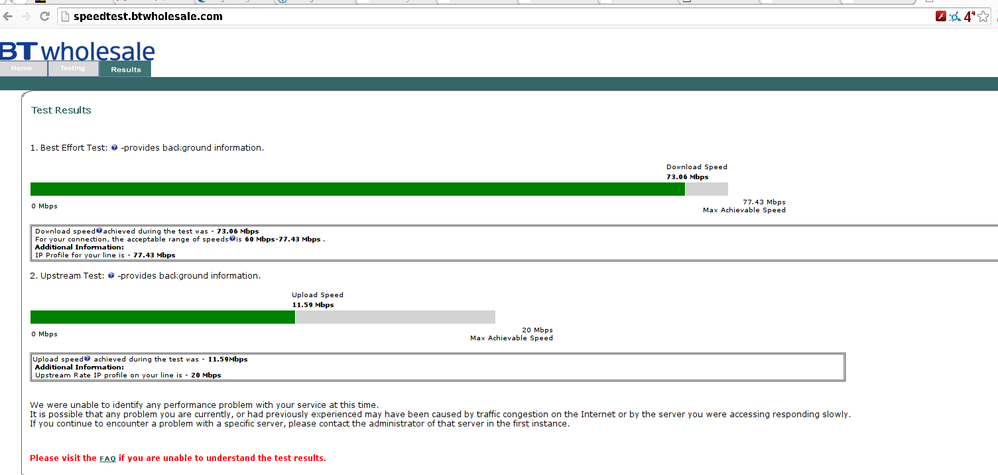Click '2. Upstream Test:' heading text
Image resolution: width=998 pixels, height=475 pixels.
[x=68, y=276]
